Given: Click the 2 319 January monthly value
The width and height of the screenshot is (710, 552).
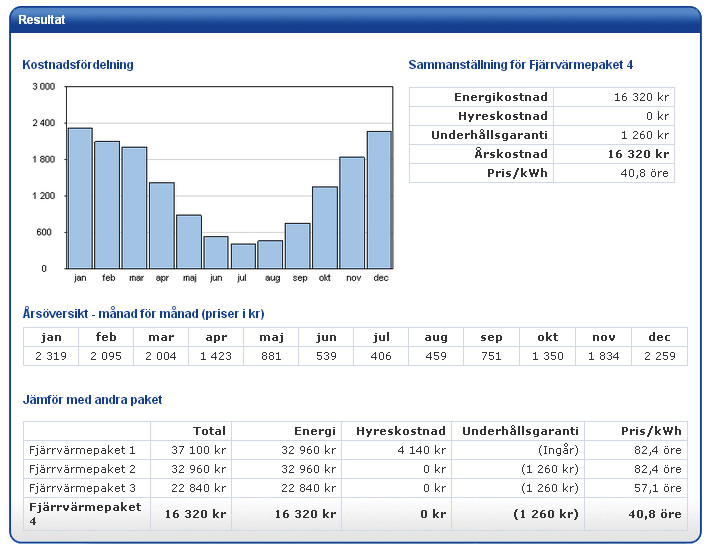Looking at the screenshot, I should pos(50,356).
